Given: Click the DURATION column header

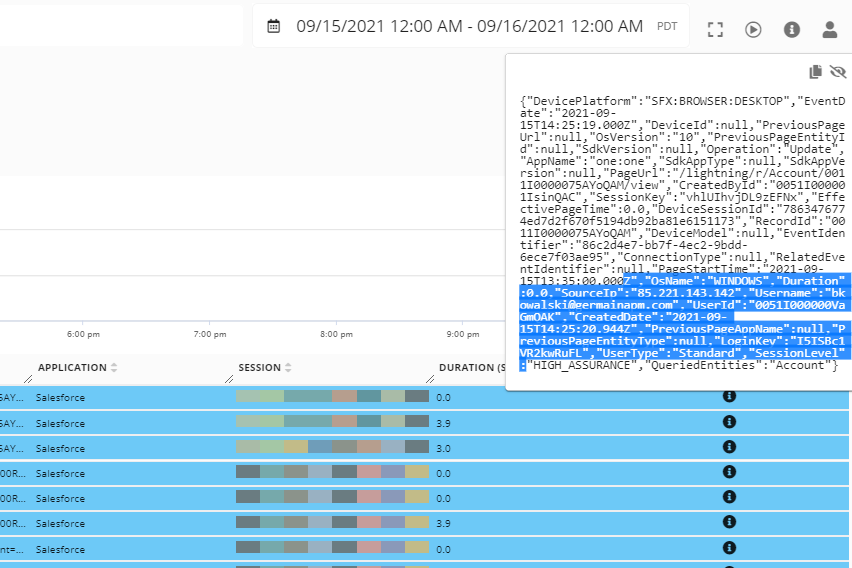Looking at the screenshot, I should click(x=470, y=368).
